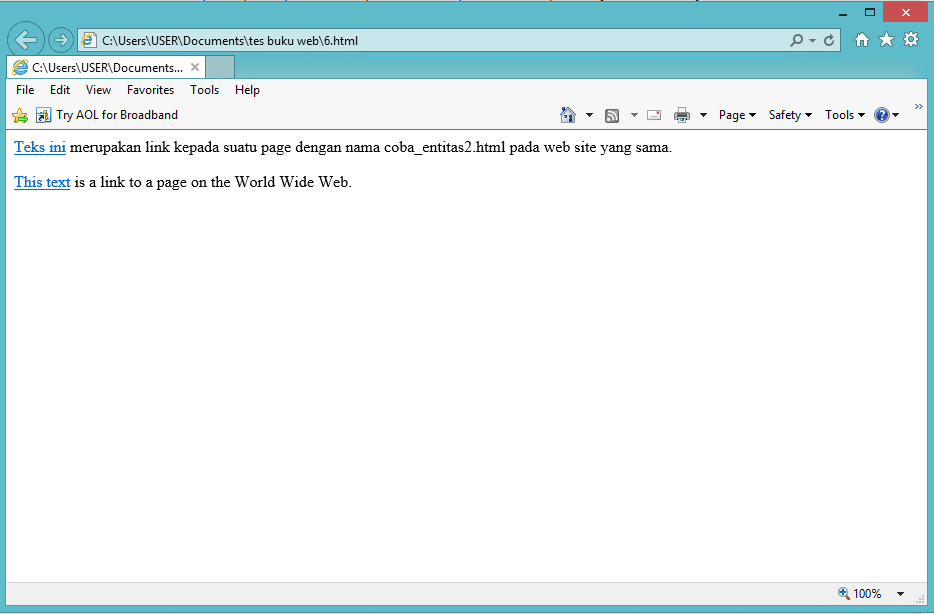Click the Add to Favorites bar star icon
Screen dimensions: 934x614
click(20, 115)
